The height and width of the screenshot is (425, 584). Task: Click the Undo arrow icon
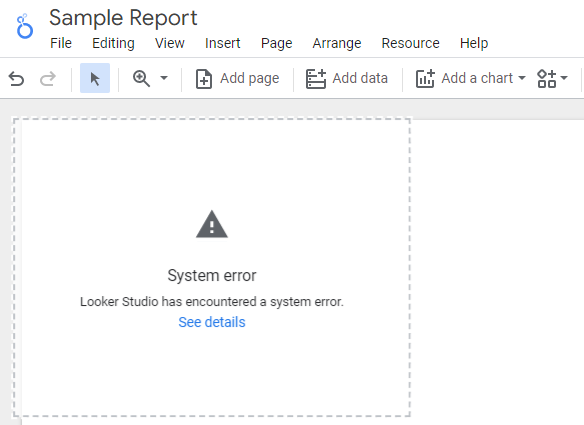pyautogui.click(x=16, y=79)
